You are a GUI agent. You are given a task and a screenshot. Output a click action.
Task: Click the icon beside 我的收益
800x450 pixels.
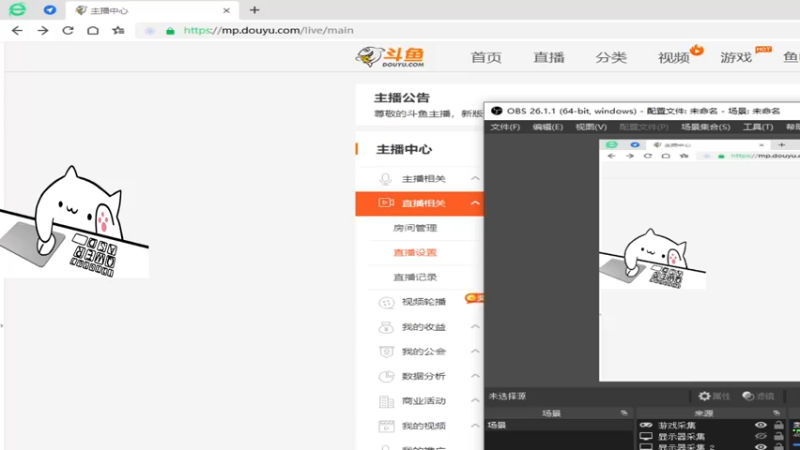tap(386, 327)
